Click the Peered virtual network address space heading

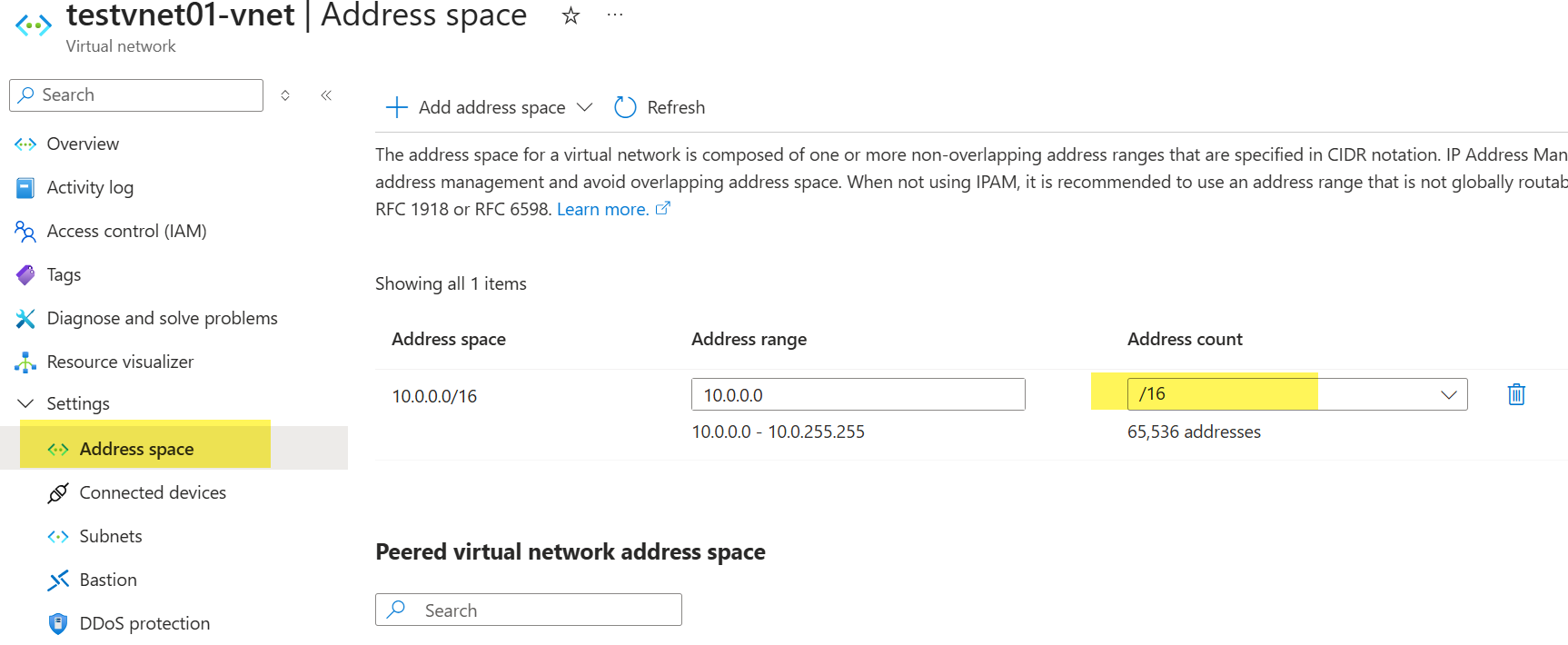point(571,552)
